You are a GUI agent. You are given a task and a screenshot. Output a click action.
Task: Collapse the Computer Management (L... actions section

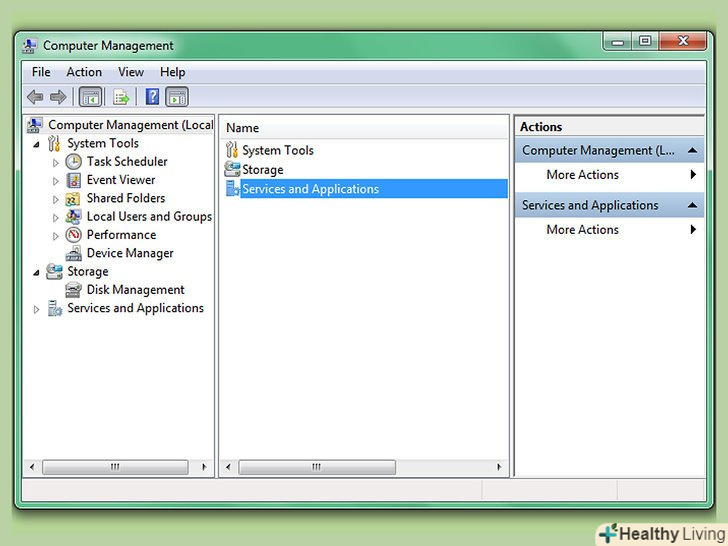click(692, 150)
